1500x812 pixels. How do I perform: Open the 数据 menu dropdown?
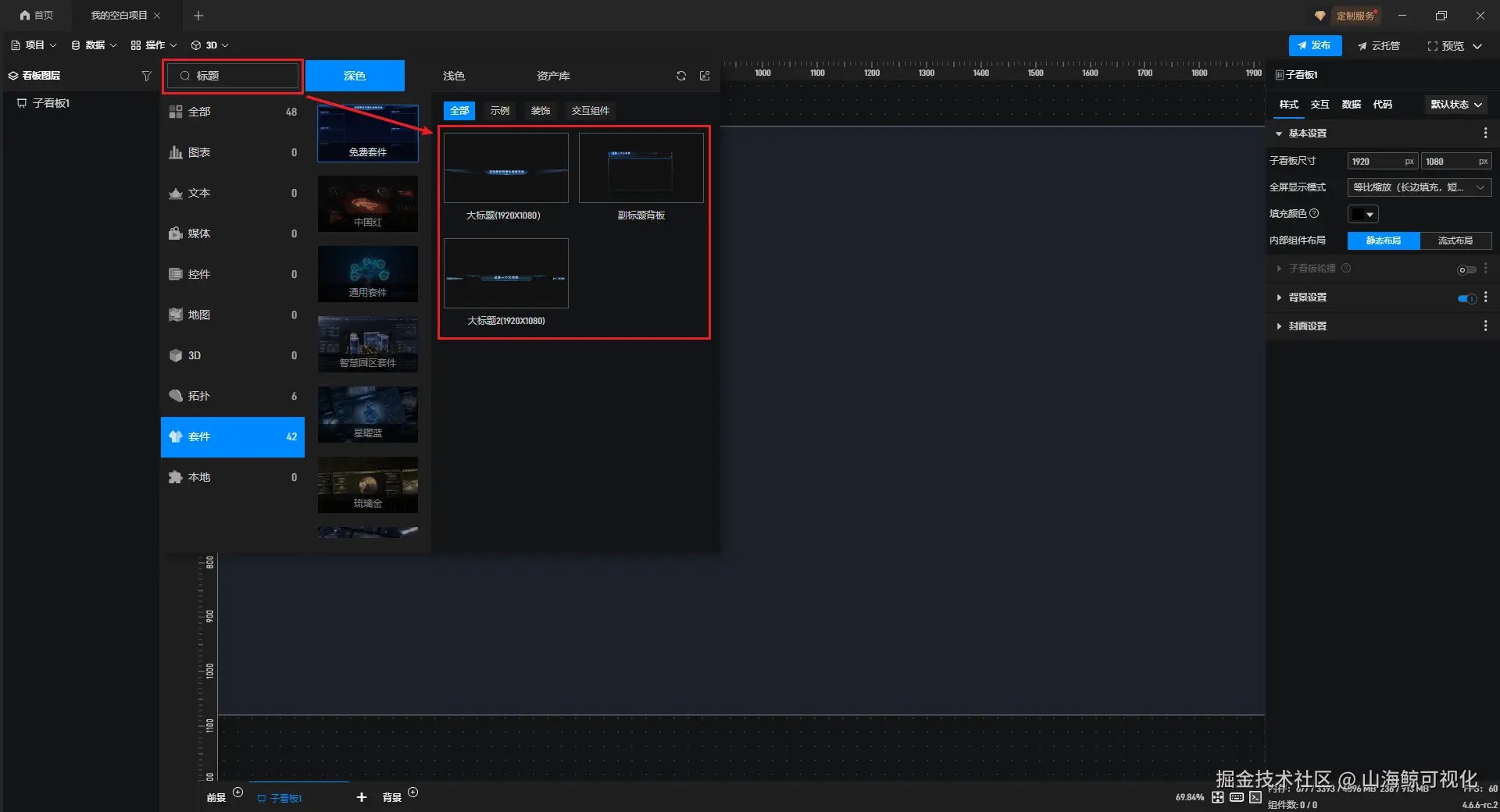coord(94,45)
